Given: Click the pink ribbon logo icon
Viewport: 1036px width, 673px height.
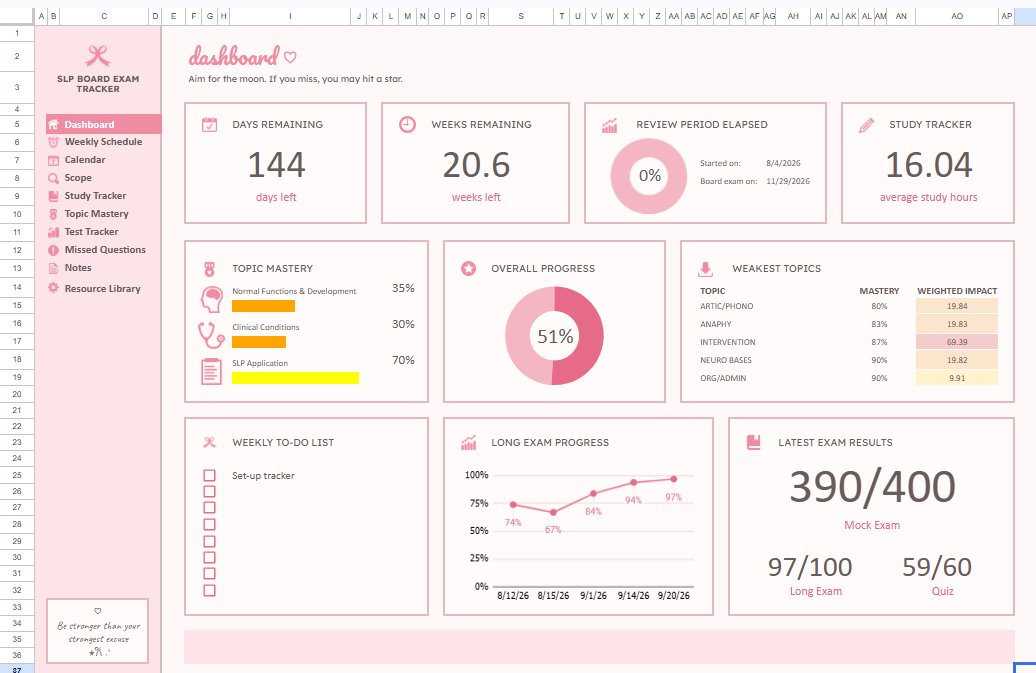Looking at the screenshot, I should pos(98,56).
